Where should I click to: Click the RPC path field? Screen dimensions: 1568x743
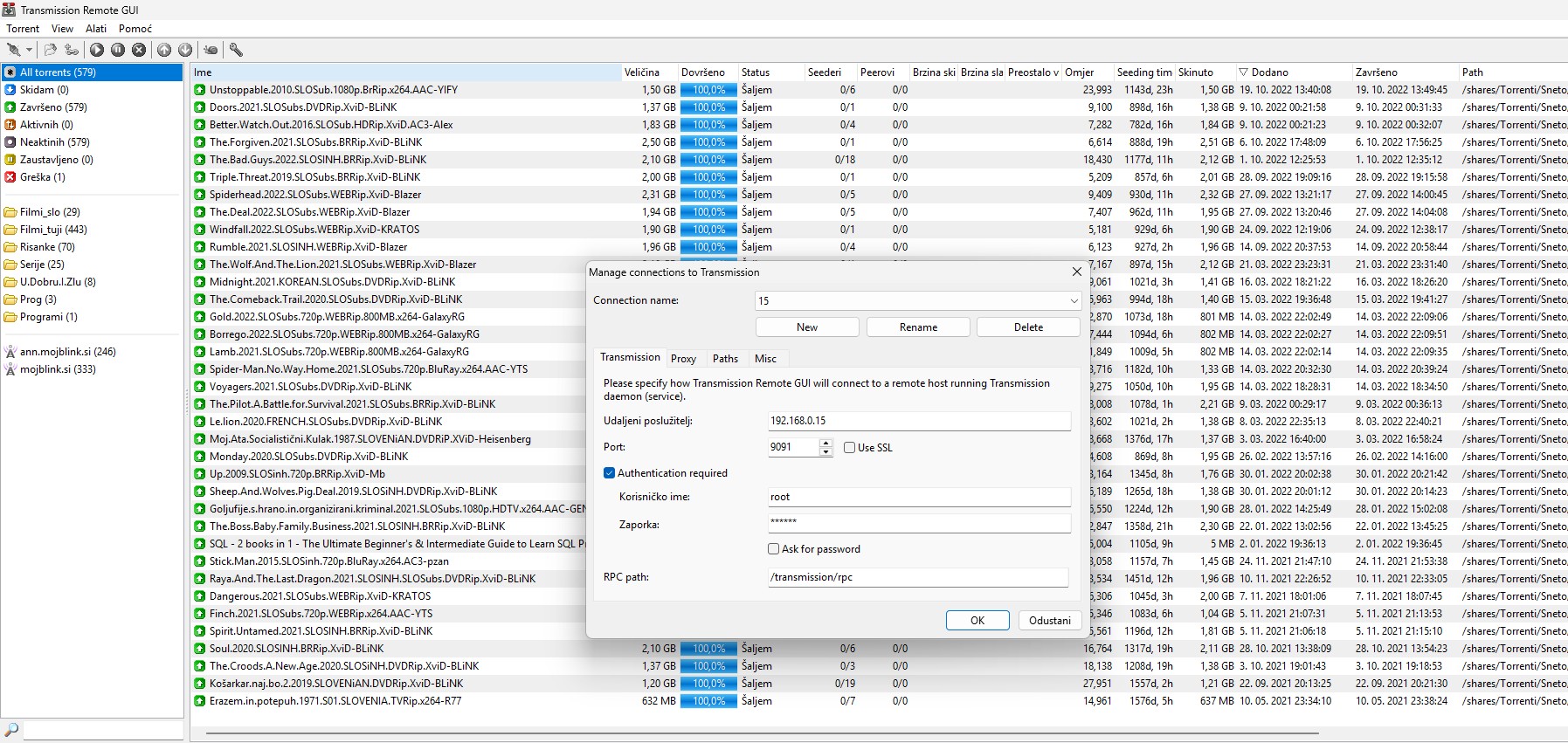click(918, 577)
